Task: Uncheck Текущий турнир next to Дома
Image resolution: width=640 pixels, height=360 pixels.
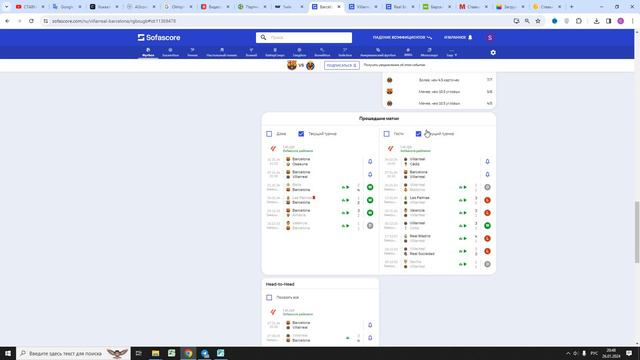Action: (x=301, y=134)
